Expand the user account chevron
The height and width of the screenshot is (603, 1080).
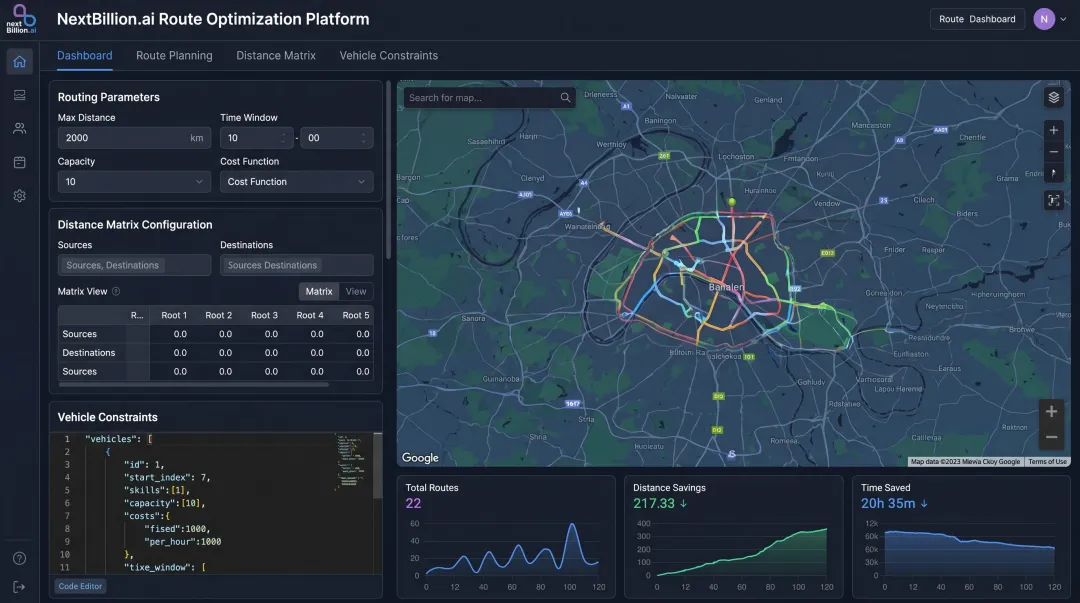pyautogui.click(x=1063, y=19)
